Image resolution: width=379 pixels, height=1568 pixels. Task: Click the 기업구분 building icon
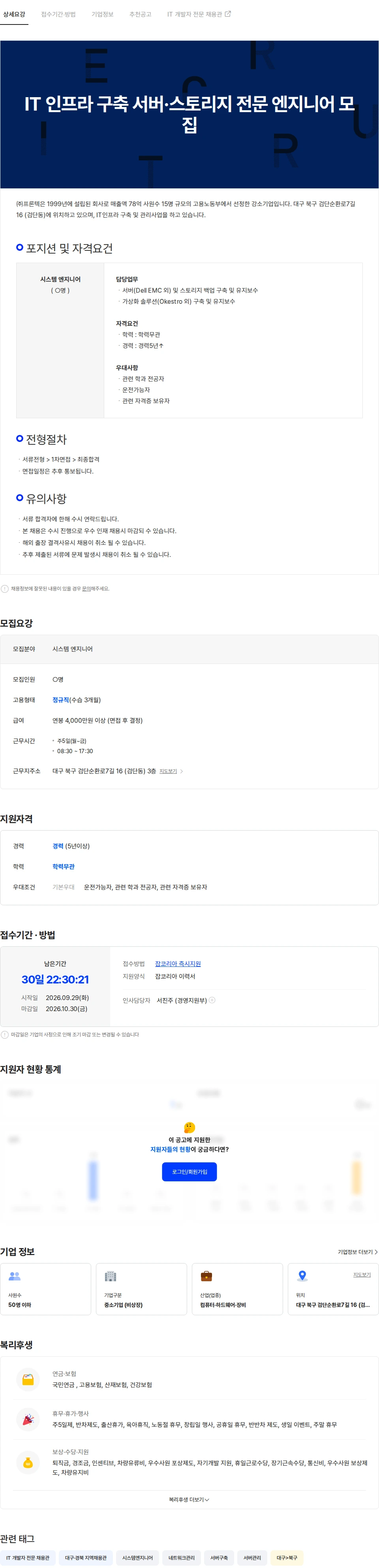point(110,1276)
